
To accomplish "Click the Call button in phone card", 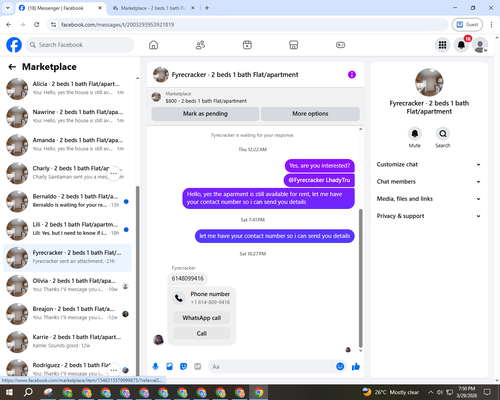I will point(202,333).
